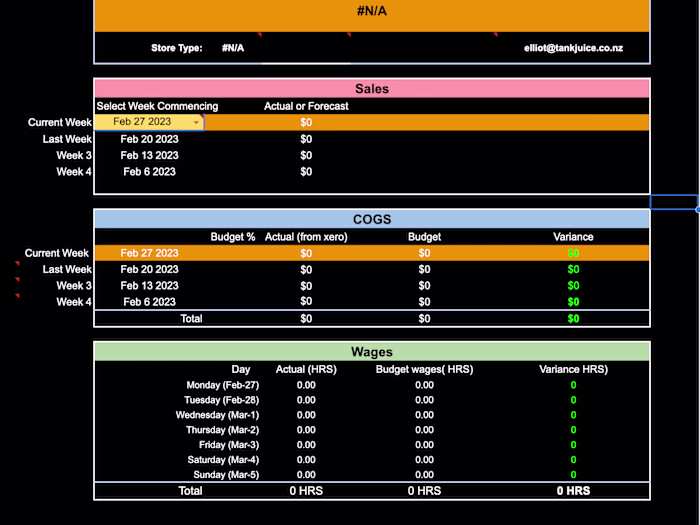Click Wednesday (Mar-1) green variance 0
The image size is (700, 525).
coord(573,415)
